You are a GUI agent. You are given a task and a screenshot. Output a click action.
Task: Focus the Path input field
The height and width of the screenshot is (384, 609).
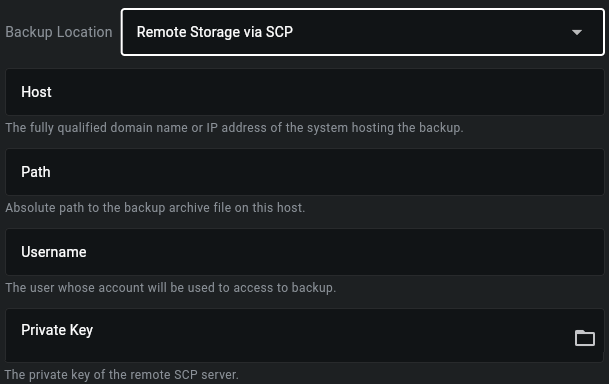(x=305, y=172)
